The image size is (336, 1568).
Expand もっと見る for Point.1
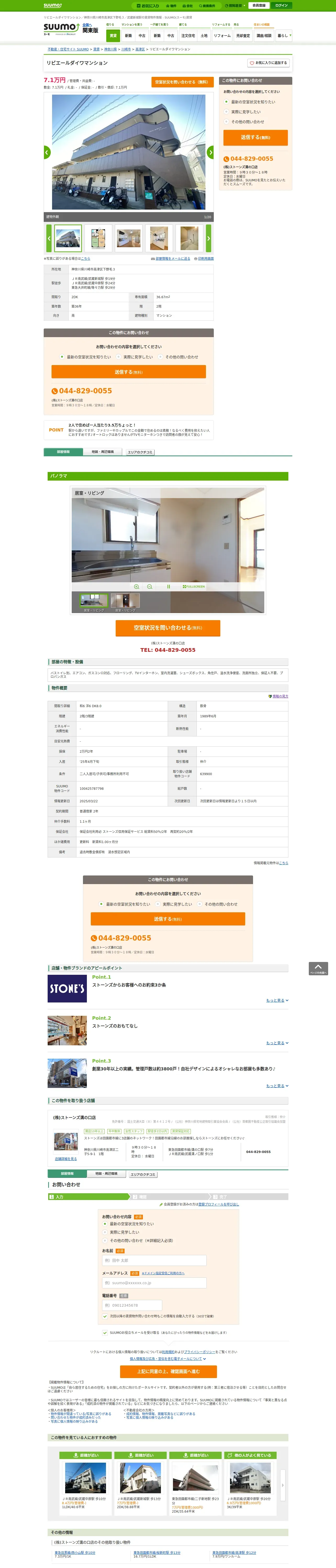pos(277,1000)
